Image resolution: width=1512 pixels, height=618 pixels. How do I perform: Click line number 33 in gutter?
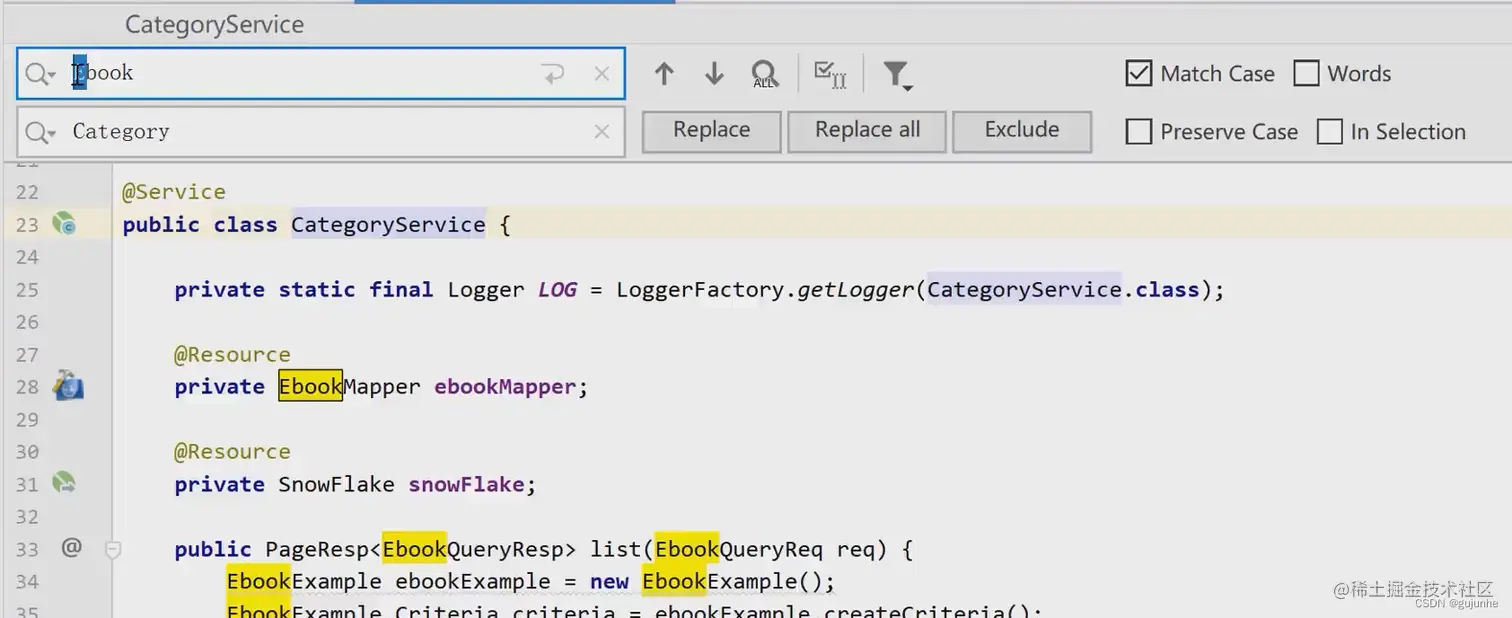pyautogui.click(x=27, y=549)
